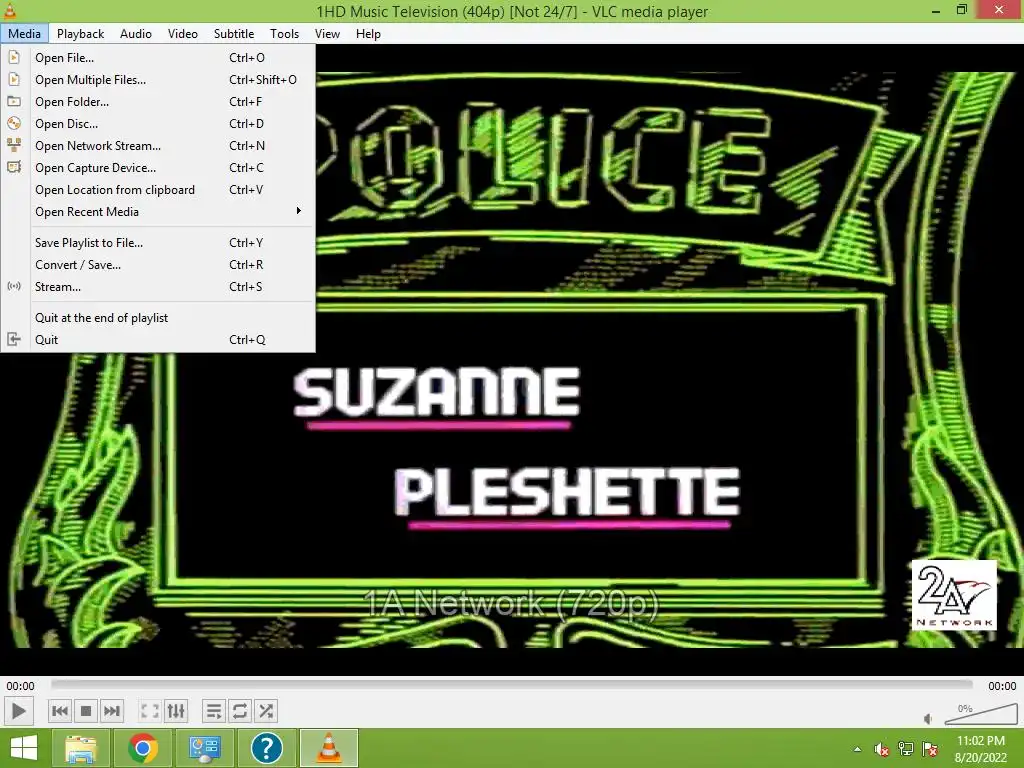Screen dimensions: 1024x768
Task: Choose Open Multiple Files...
Action: pyautogui.click(x=158, y=80)
